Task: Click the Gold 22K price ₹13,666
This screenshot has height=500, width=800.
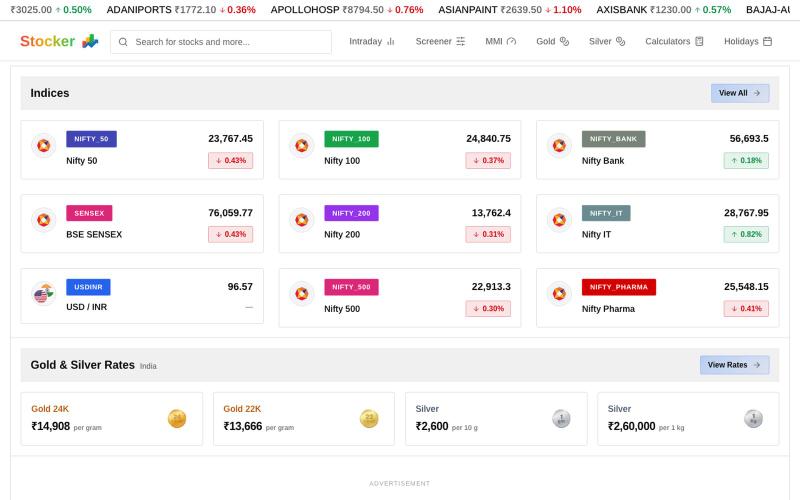Action: 243,427
